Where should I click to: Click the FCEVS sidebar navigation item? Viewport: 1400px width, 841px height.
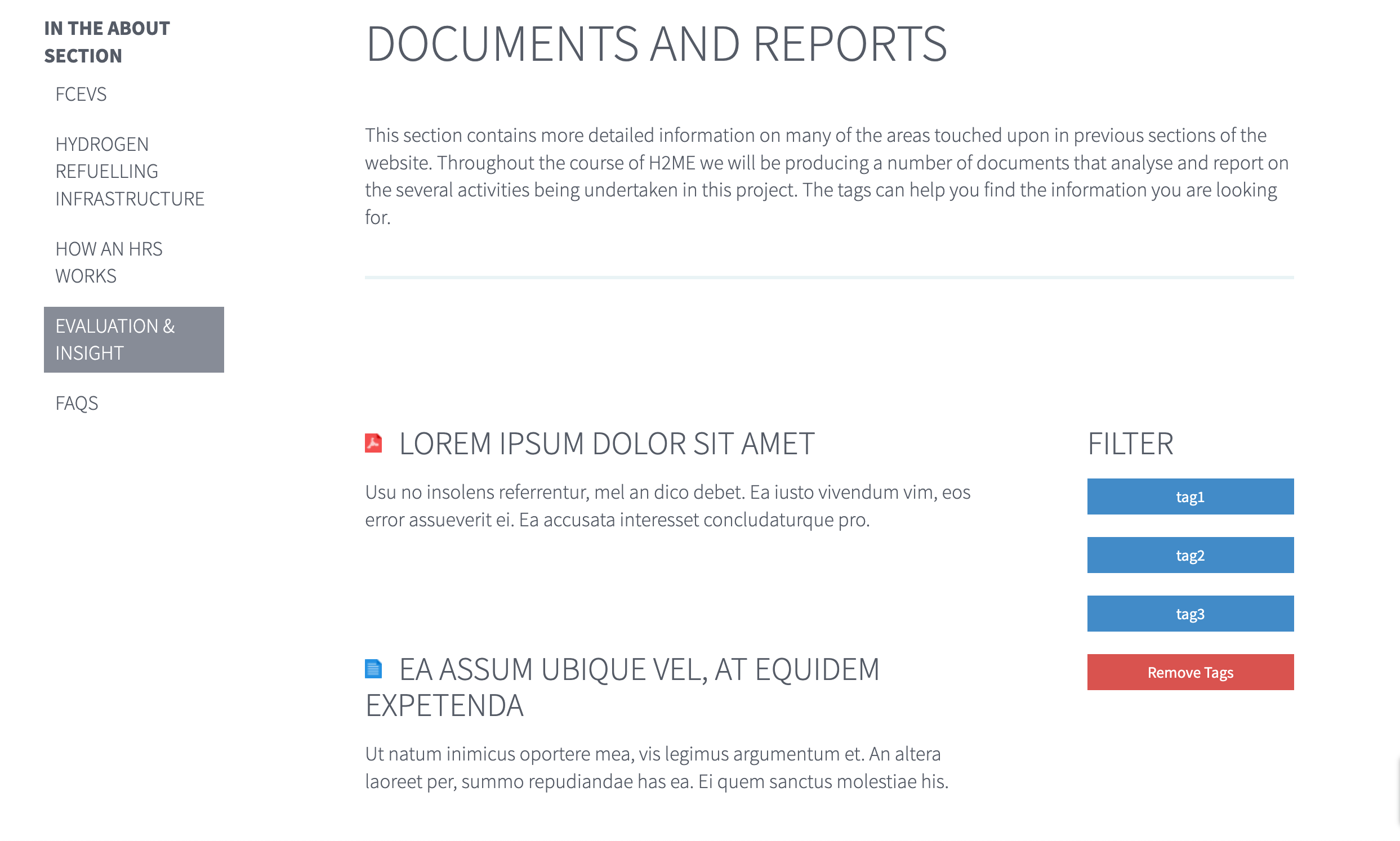click(x=80, y=93)
